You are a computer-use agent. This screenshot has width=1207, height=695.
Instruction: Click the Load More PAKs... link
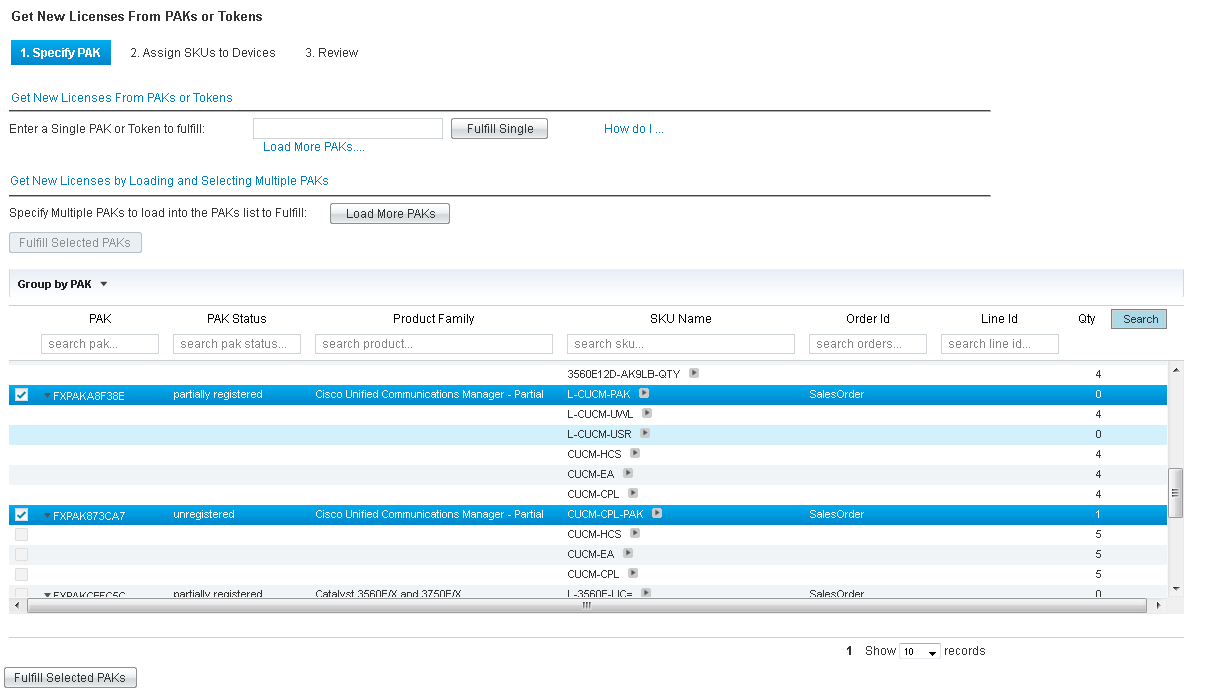(313, 146)
